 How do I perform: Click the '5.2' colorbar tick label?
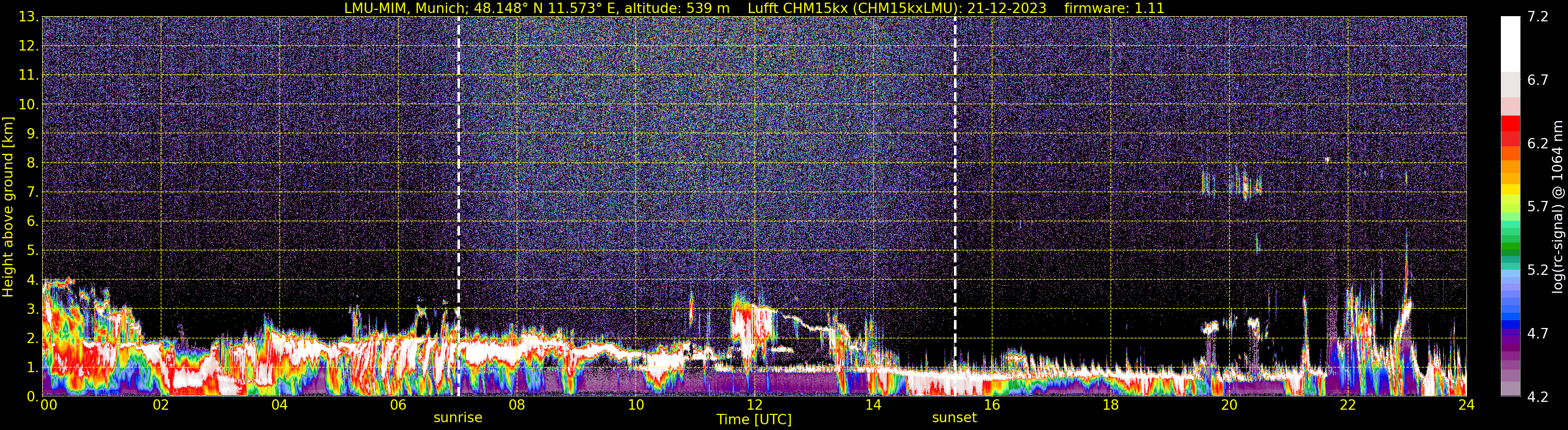[1538, 270]
